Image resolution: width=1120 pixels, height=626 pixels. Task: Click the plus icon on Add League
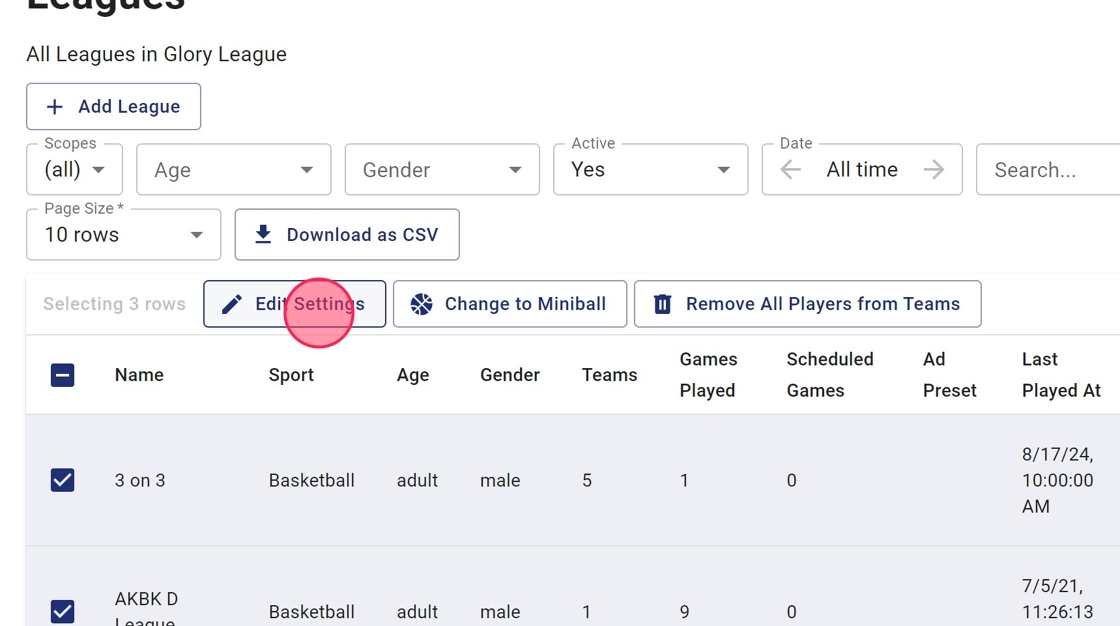(55, 107)
